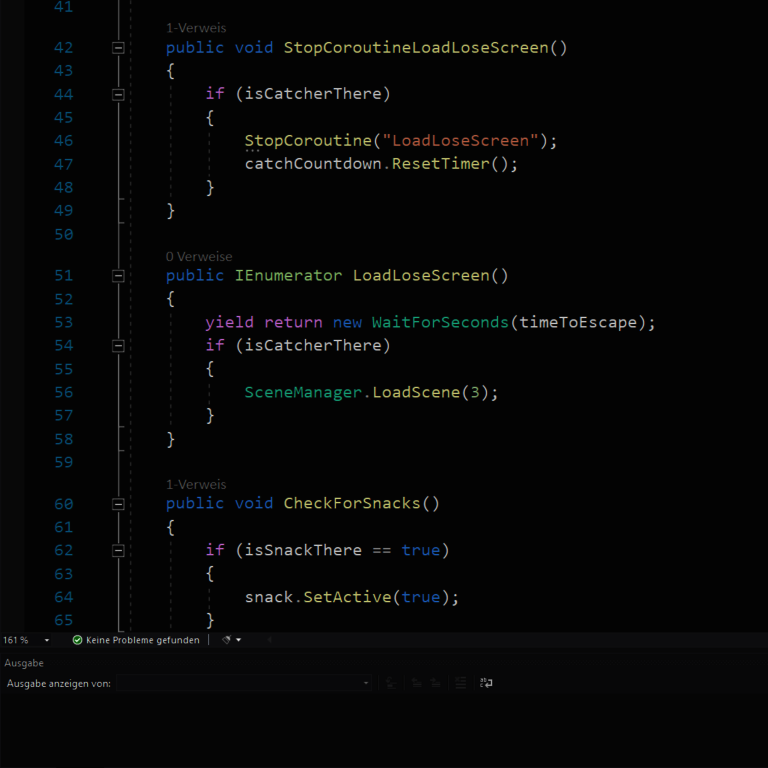Click the SetActive call on line 64
Viewport: 768px width, 768px height.
[347, 597]
